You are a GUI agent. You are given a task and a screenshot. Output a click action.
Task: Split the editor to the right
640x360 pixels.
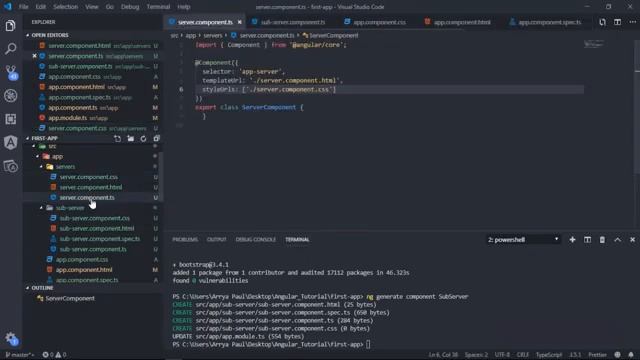618,22
